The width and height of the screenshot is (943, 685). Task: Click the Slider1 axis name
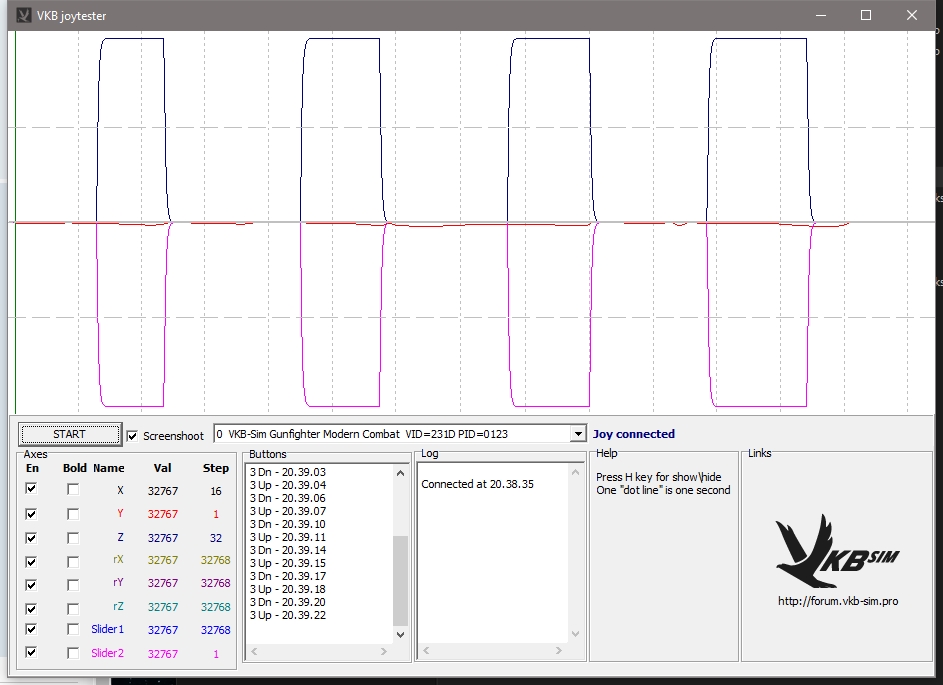[108, 629]
